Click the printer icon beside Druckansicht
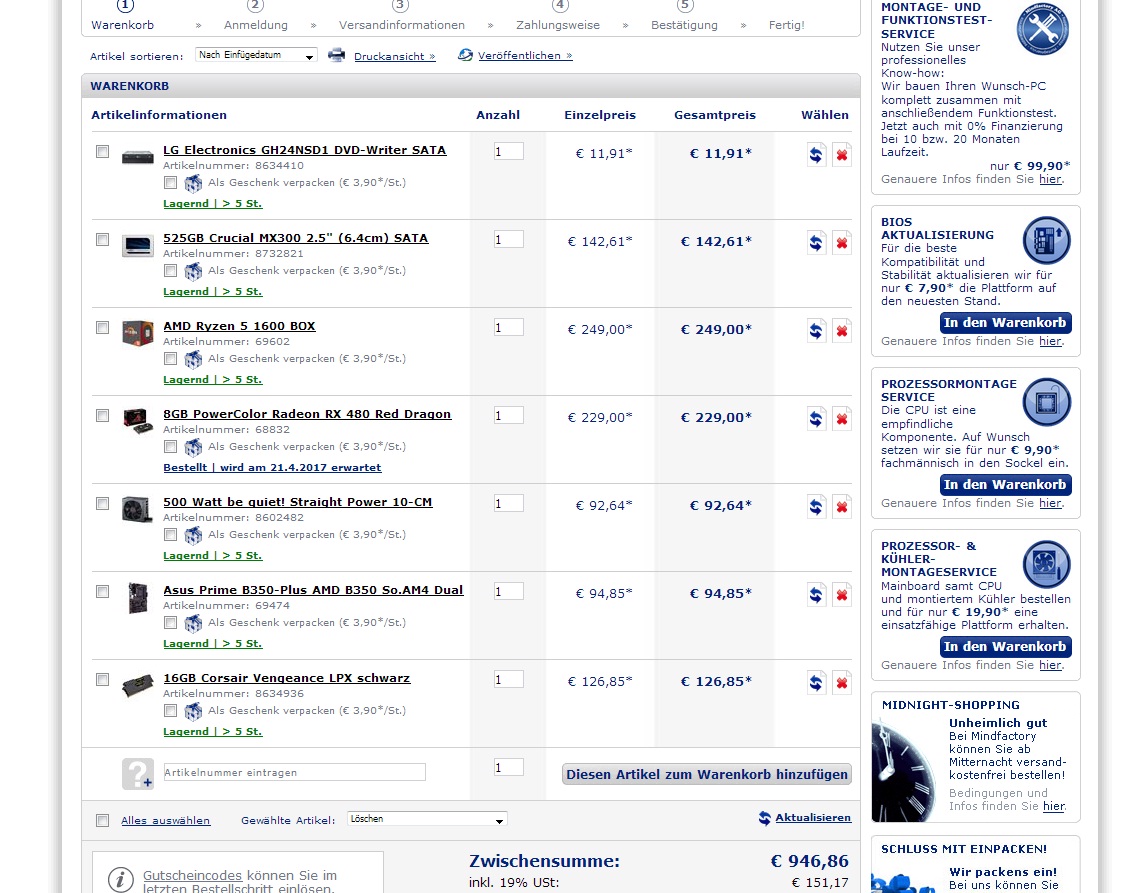Viewport: 1135px width, 893px height. click(337, 55)
